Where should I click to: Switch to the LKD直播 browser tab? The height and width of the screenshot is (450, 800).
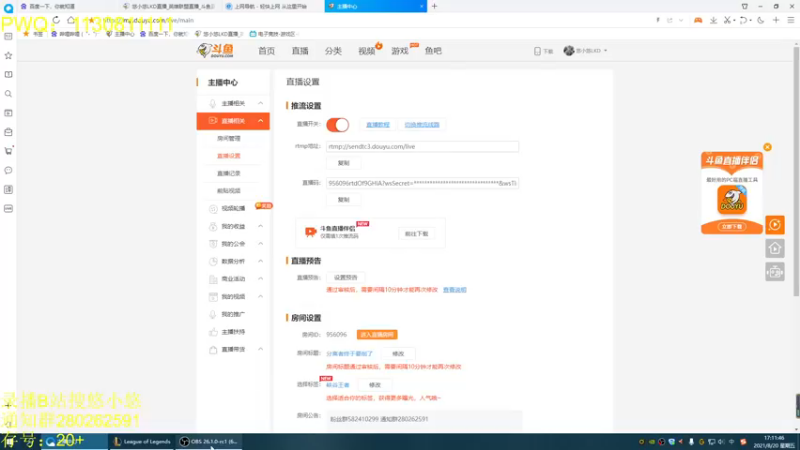[168, 6]
